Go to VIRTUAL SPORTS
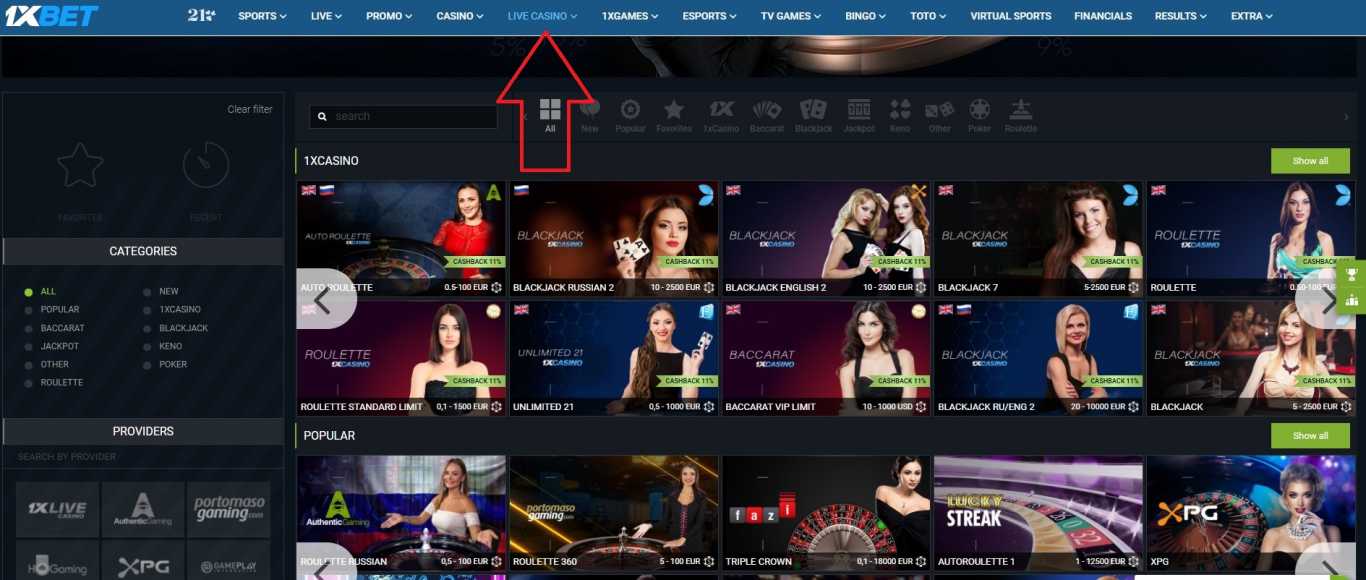 pyautogui.click(x=1010, y=16)
